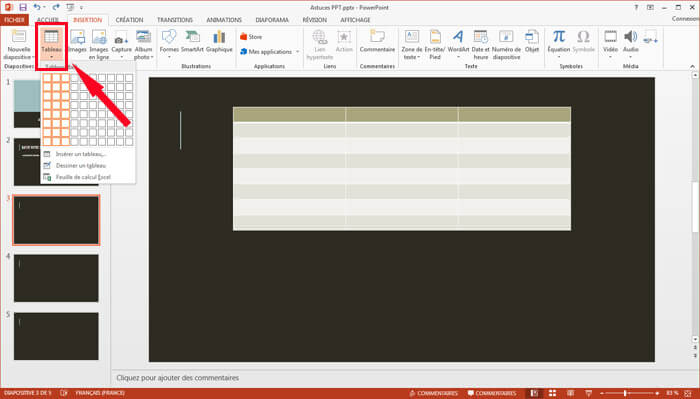Click FRANÇAIS (FRANCE) language indicator
Viewport: 700px width, 399px height.
coord(100,393)
